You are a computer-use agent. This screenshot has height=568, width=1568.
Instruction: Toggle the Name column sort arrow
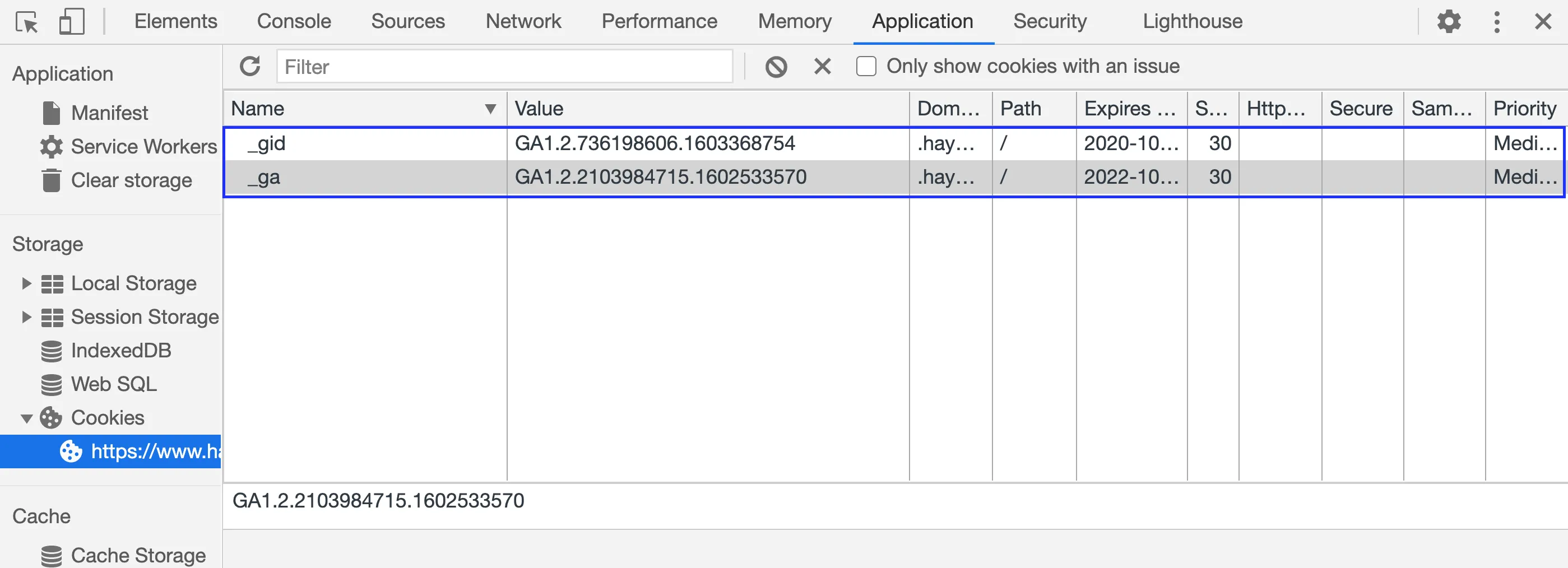490,108
